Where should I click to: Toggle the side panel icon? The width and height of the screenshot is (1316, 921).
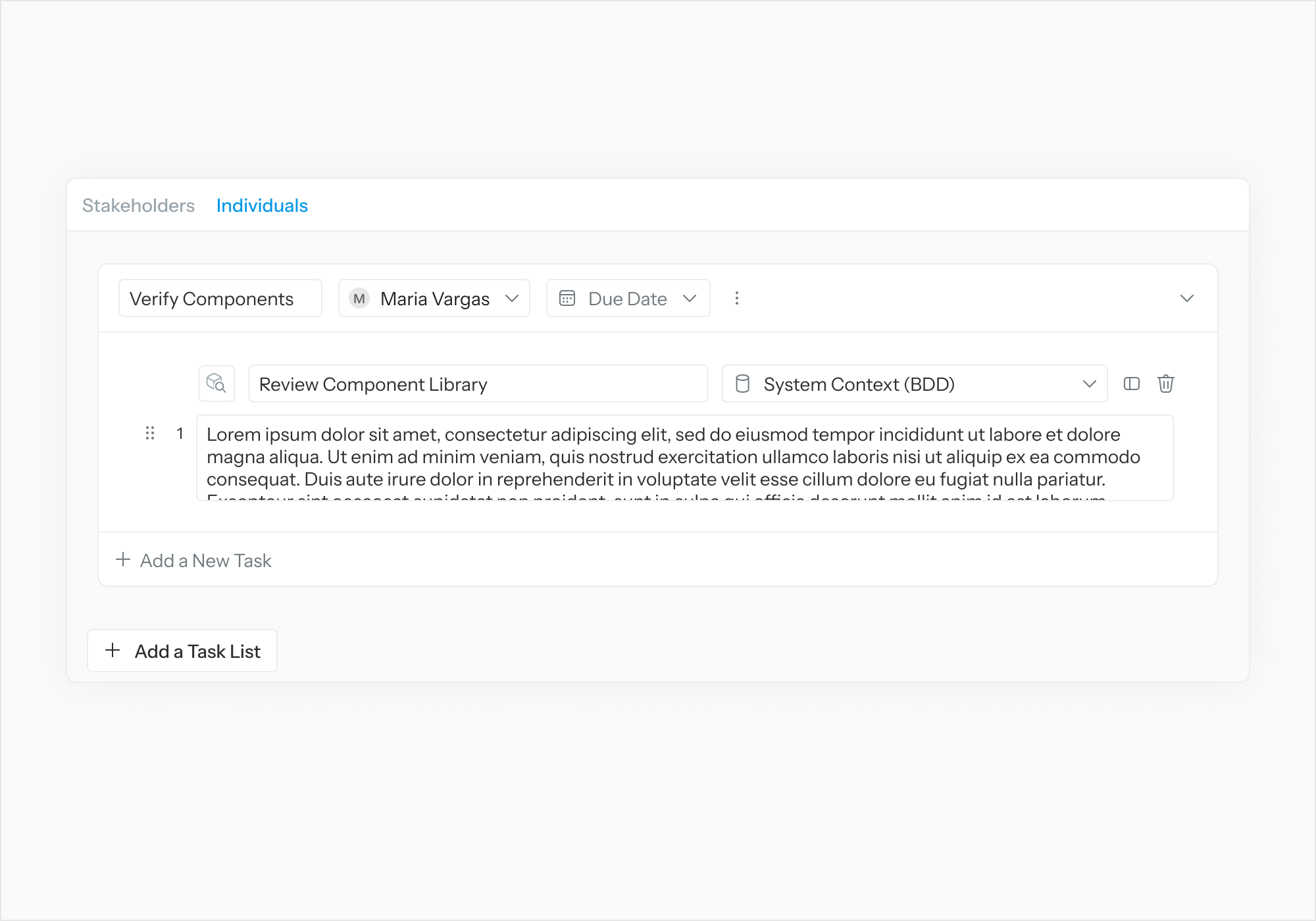pyautogui.click(x=1131, y=384)
